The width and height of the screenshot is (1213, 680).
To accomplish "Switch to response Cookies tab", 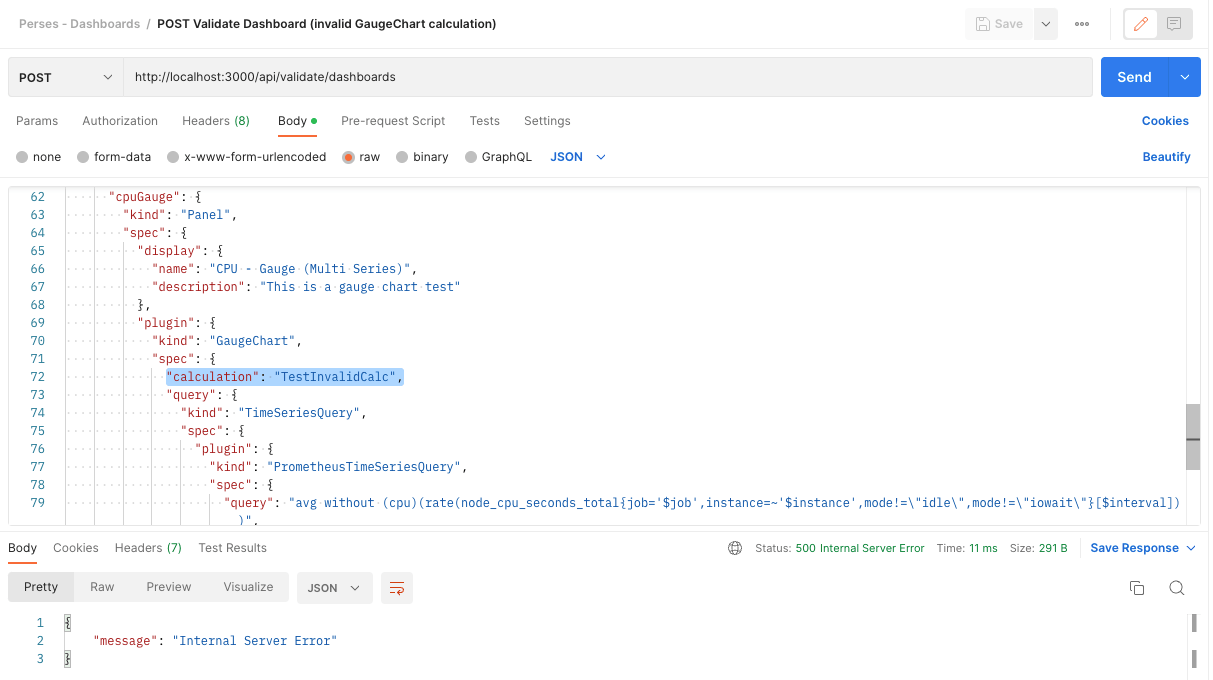I will click(76, 548).
